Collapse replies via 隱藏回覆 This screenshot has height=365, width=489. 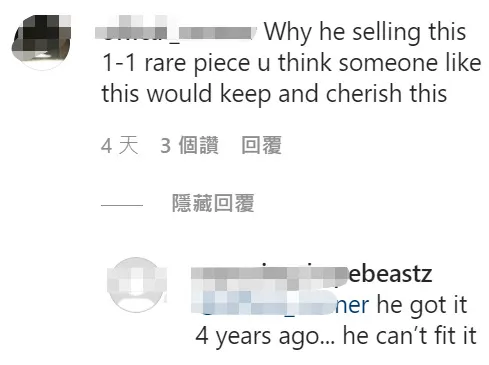click(x=213, y=203)
